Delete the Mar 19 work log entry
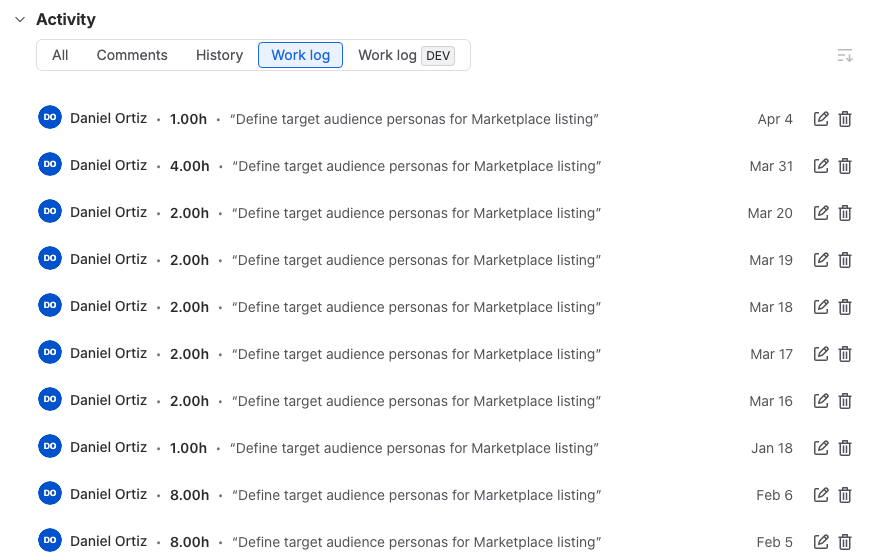880x560 pixels. (x=845, y=260)
